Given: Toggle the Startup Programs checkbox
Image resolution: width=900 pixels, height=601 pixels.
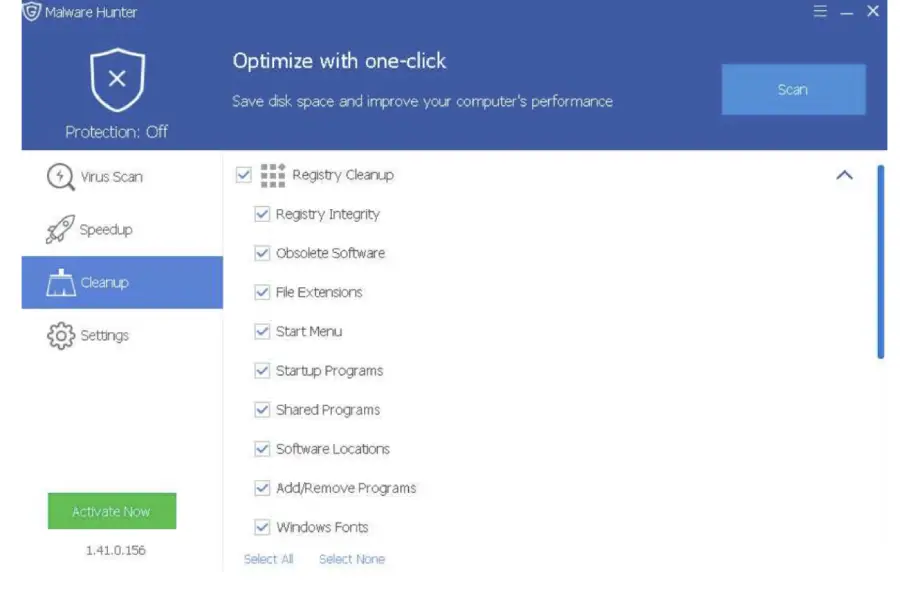Looking at the screenshot, I should click(x=262, y=370).
